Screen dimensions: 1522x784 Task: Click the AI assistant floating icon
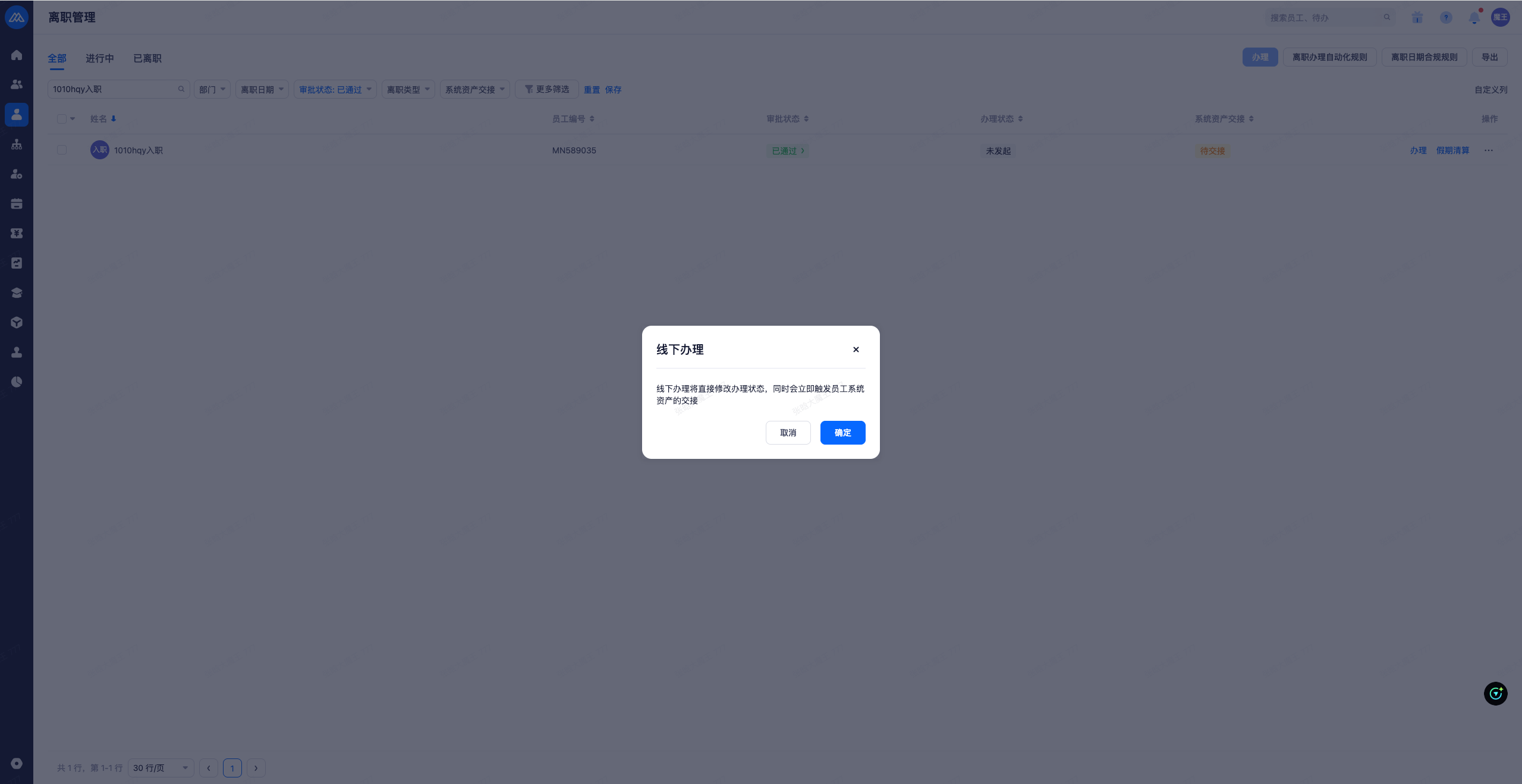click(x=1495, y=694)
